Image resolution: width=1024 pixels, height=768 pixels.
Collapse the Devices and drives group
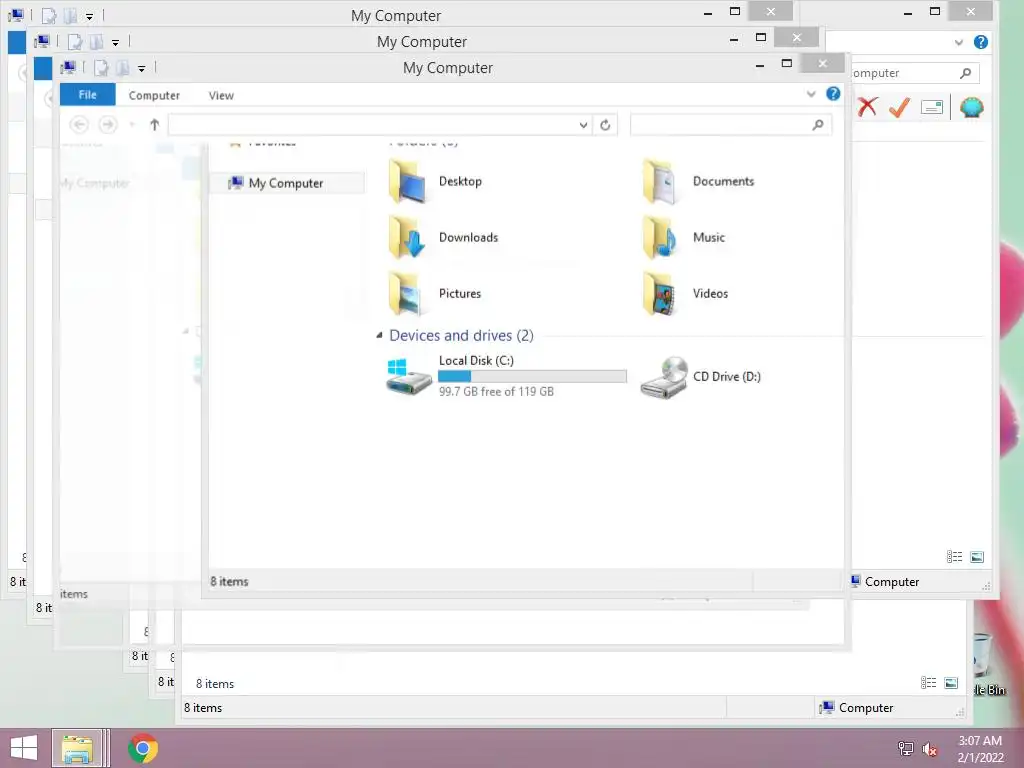pyautogui.click(x=379, y=335)
